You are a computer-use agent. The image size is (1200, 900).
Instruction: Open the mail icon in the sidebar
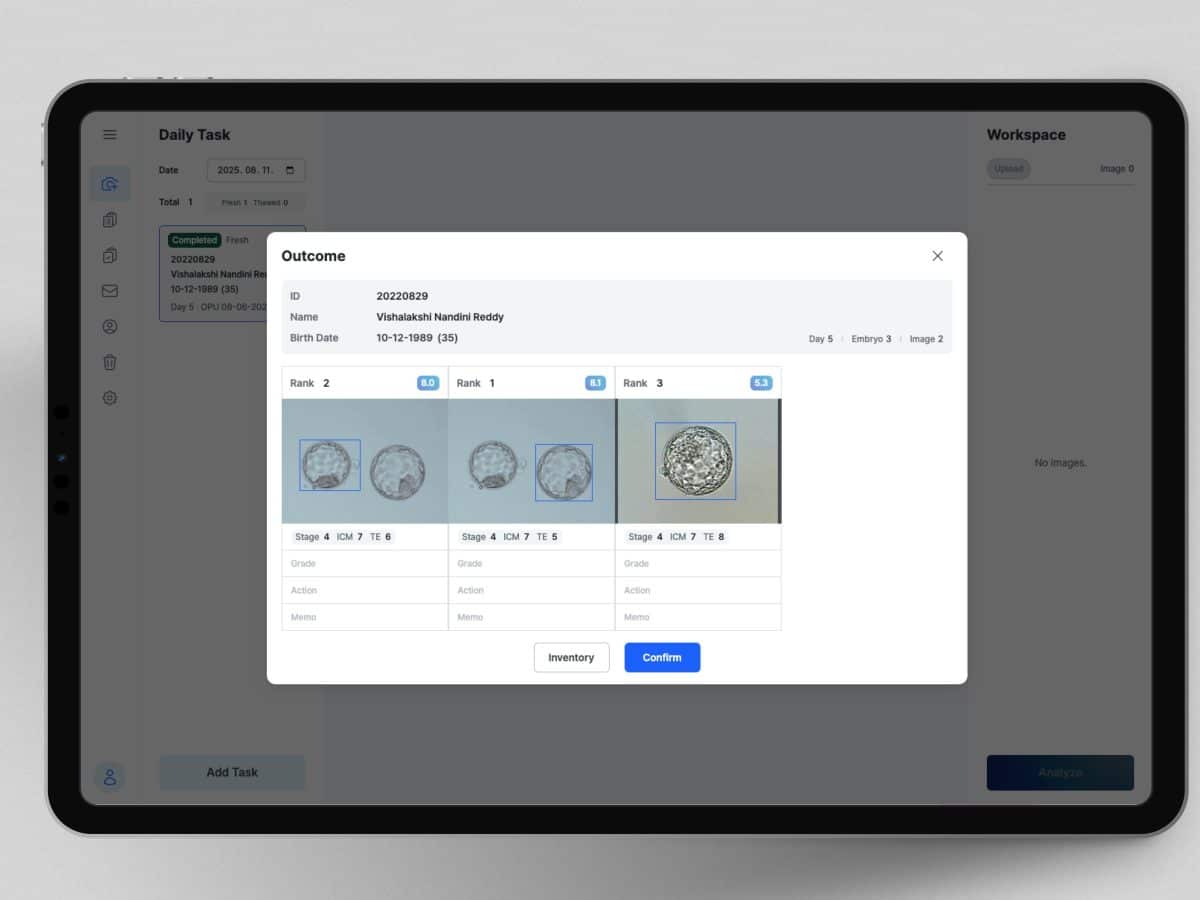tap(110, 291)
